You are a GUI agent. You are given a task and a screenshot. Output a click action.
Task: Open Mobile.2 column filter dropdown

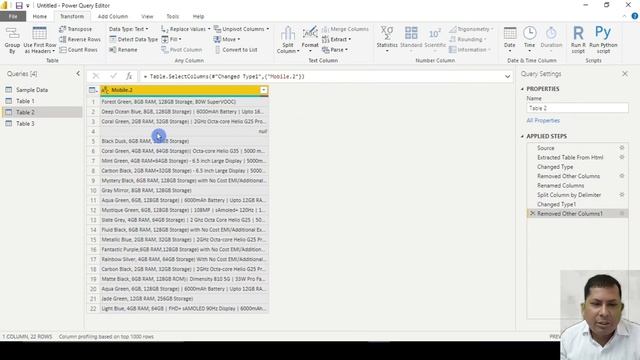coord(264,90)
